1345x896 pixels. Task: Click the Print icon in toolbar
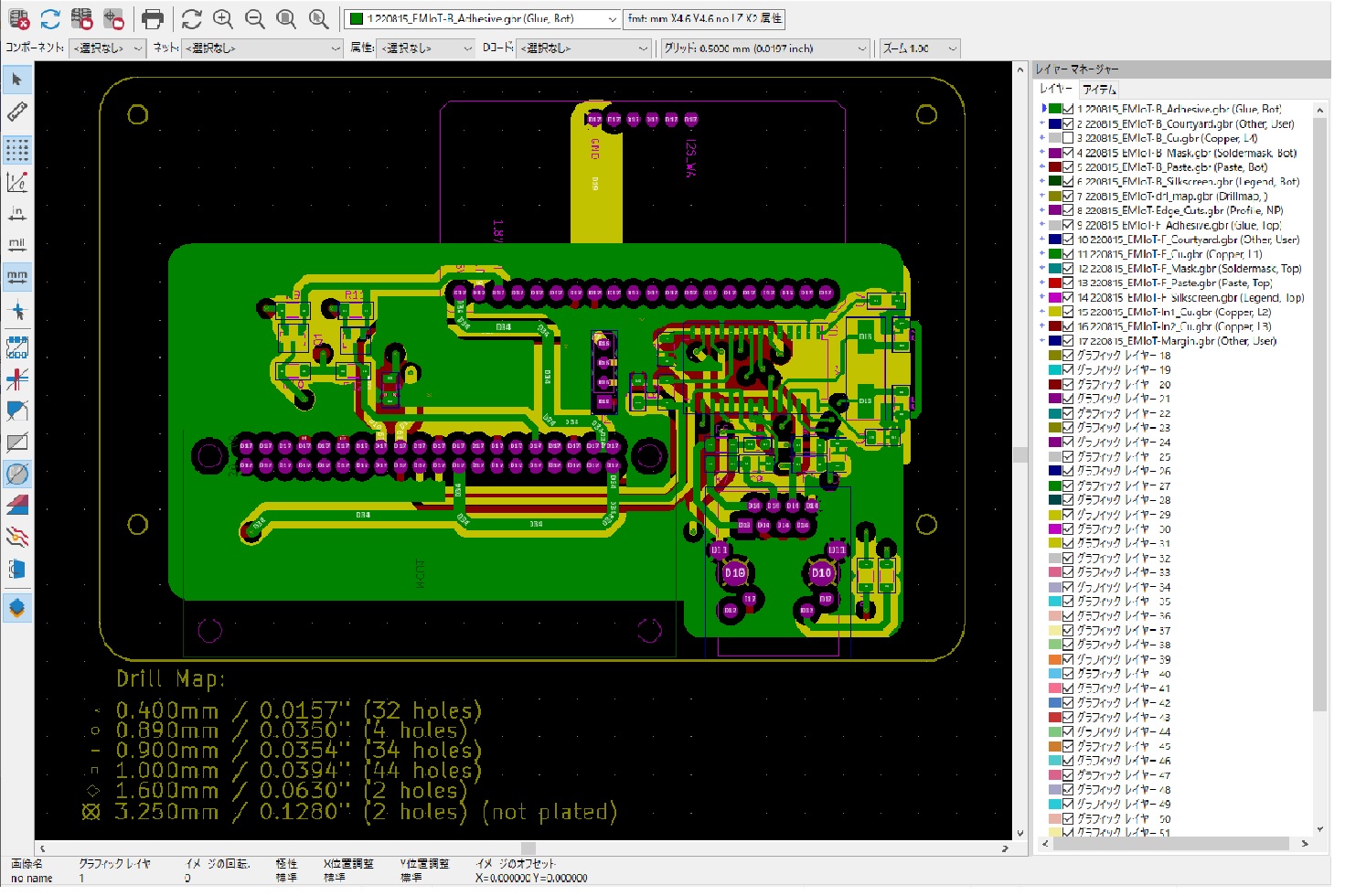point(153,18)
